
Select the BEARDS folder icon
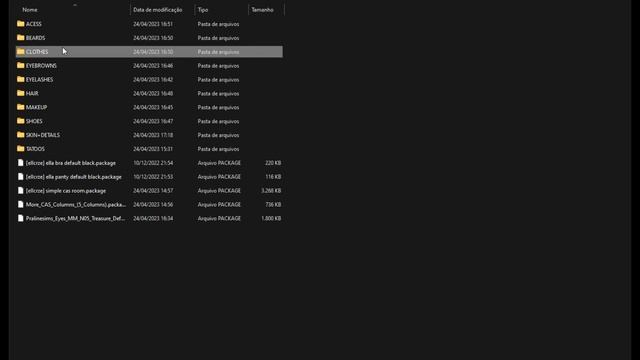(20, 38)
